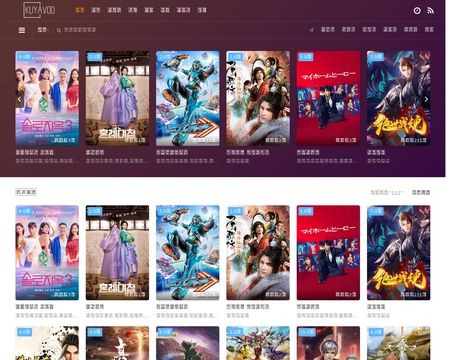
Task: Click the outlined section label above lower grid
Action: pos(26,192)
